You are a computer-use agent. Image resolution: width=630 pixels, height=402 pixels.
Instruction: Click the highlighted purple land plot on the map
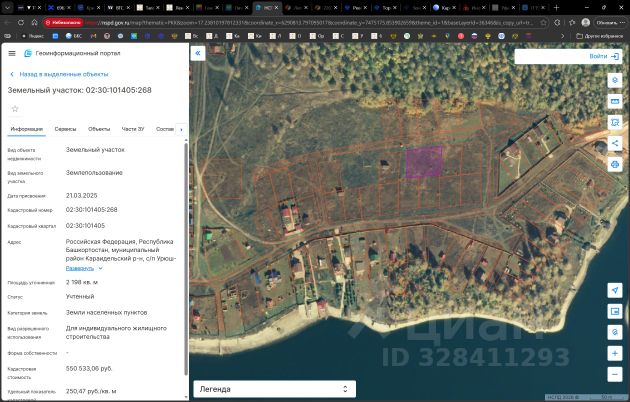pyautogui.click(x=423, y=162)
